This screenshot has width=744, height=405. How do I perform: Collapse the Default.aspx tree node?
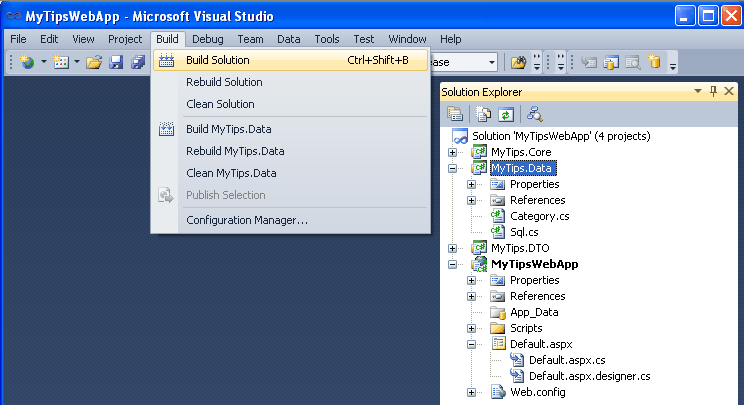472,344
